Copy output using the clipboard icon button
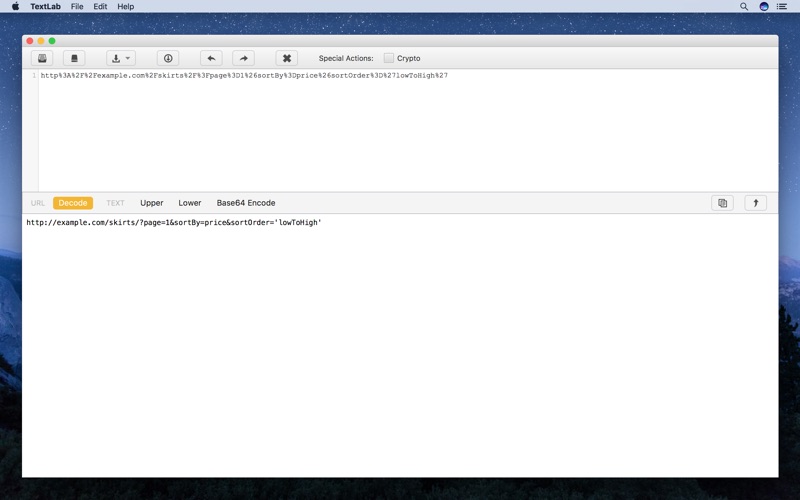This screenshot has width=800, height=500. [722, 203]
